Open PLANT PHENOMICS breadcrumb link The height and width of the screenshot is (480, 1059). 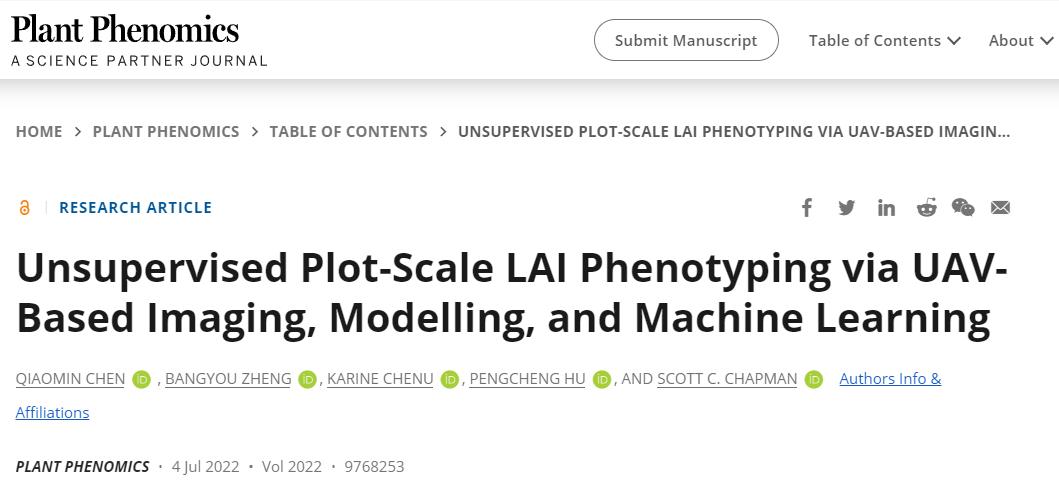point(166,132)
